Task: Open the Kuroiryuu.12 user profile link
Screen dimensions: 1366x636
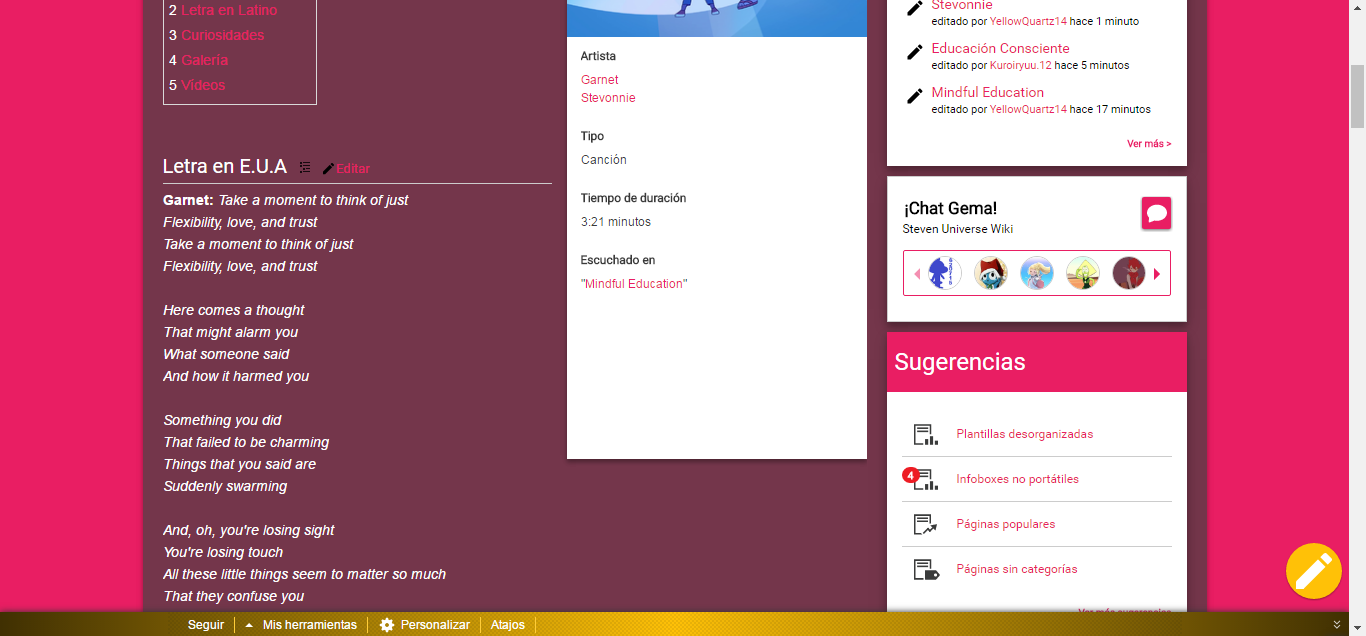Action: [x=1021, y=65]
